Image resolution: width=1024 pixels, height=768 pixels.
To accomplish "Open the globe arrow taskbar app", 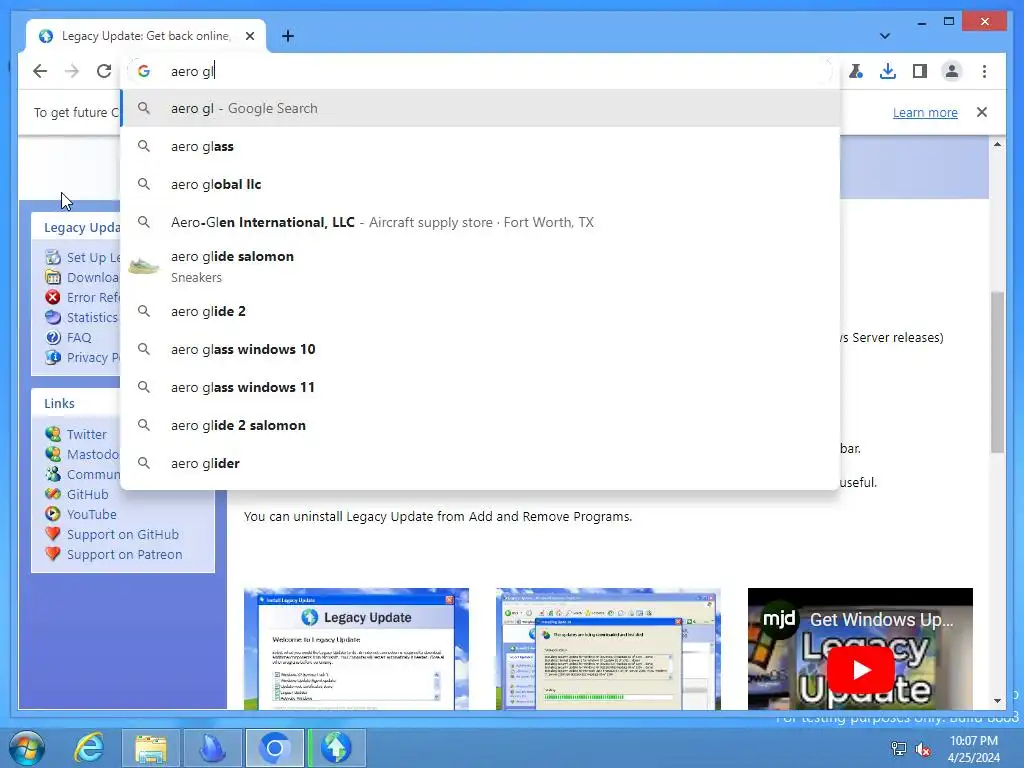I will (336, 748).
